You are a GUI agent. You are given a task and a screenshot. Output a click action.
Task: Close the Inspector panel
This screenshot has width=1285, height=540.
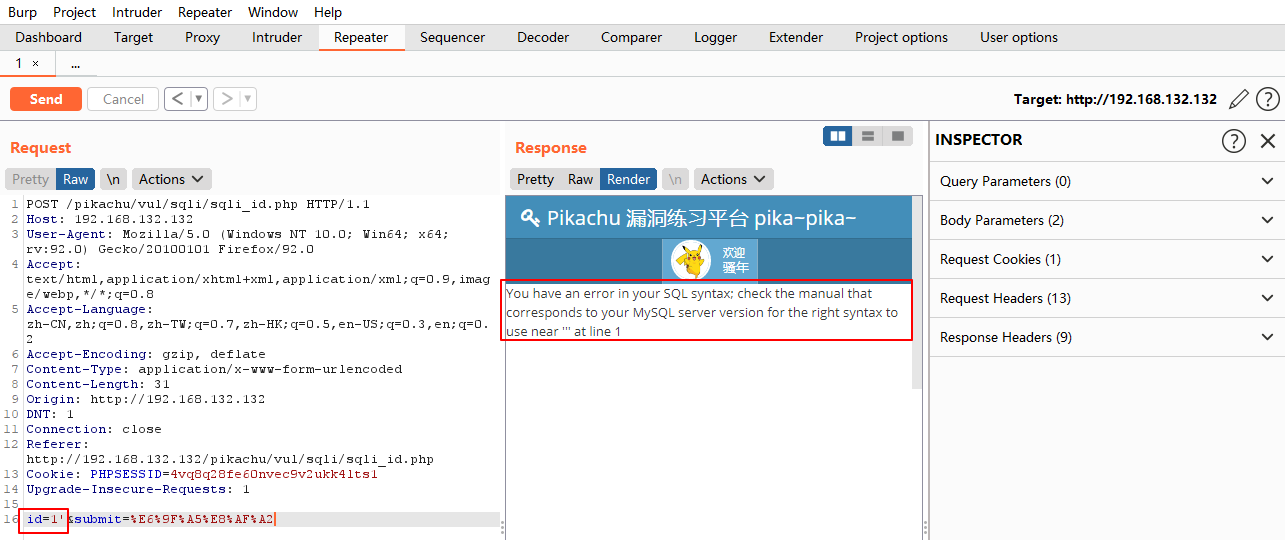pos(1268,141)
